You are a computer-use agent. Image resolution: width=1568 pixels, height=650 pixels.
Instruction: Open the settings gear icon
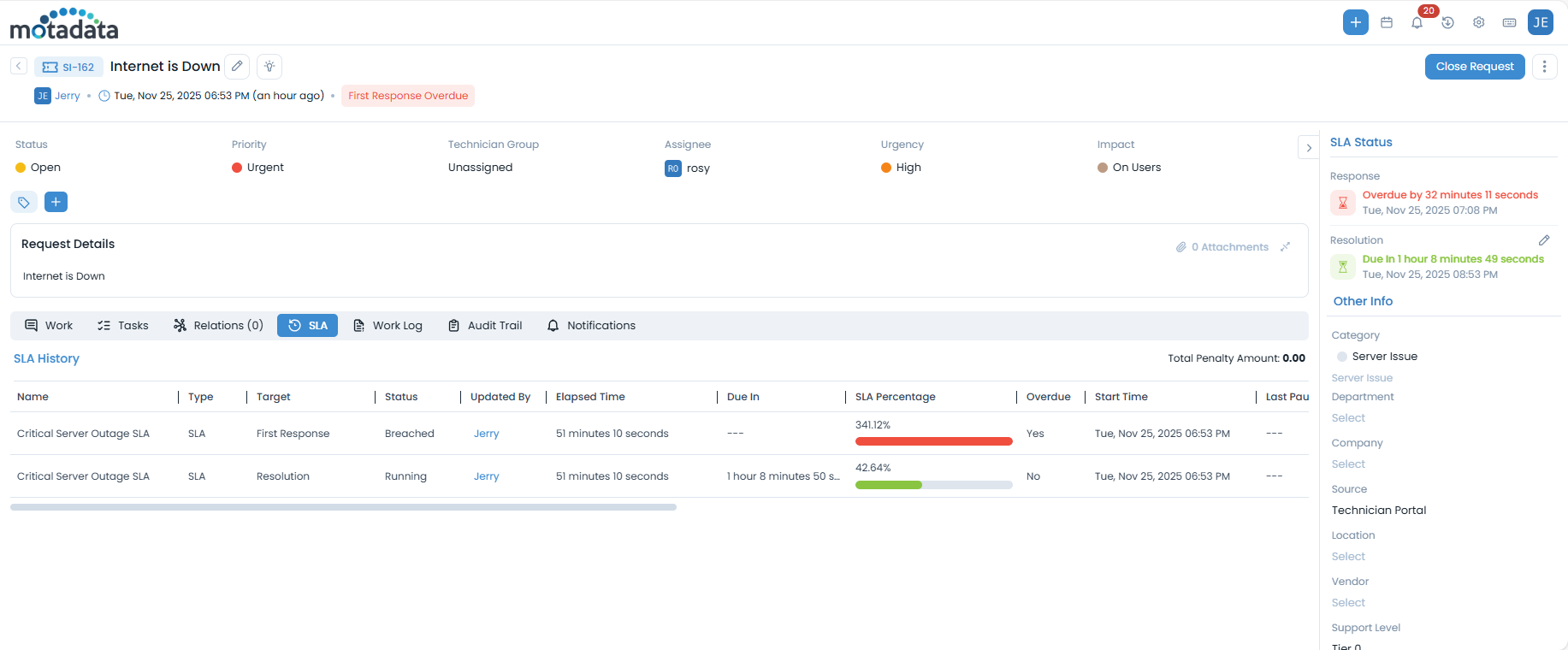click(x=1478, y=22)
